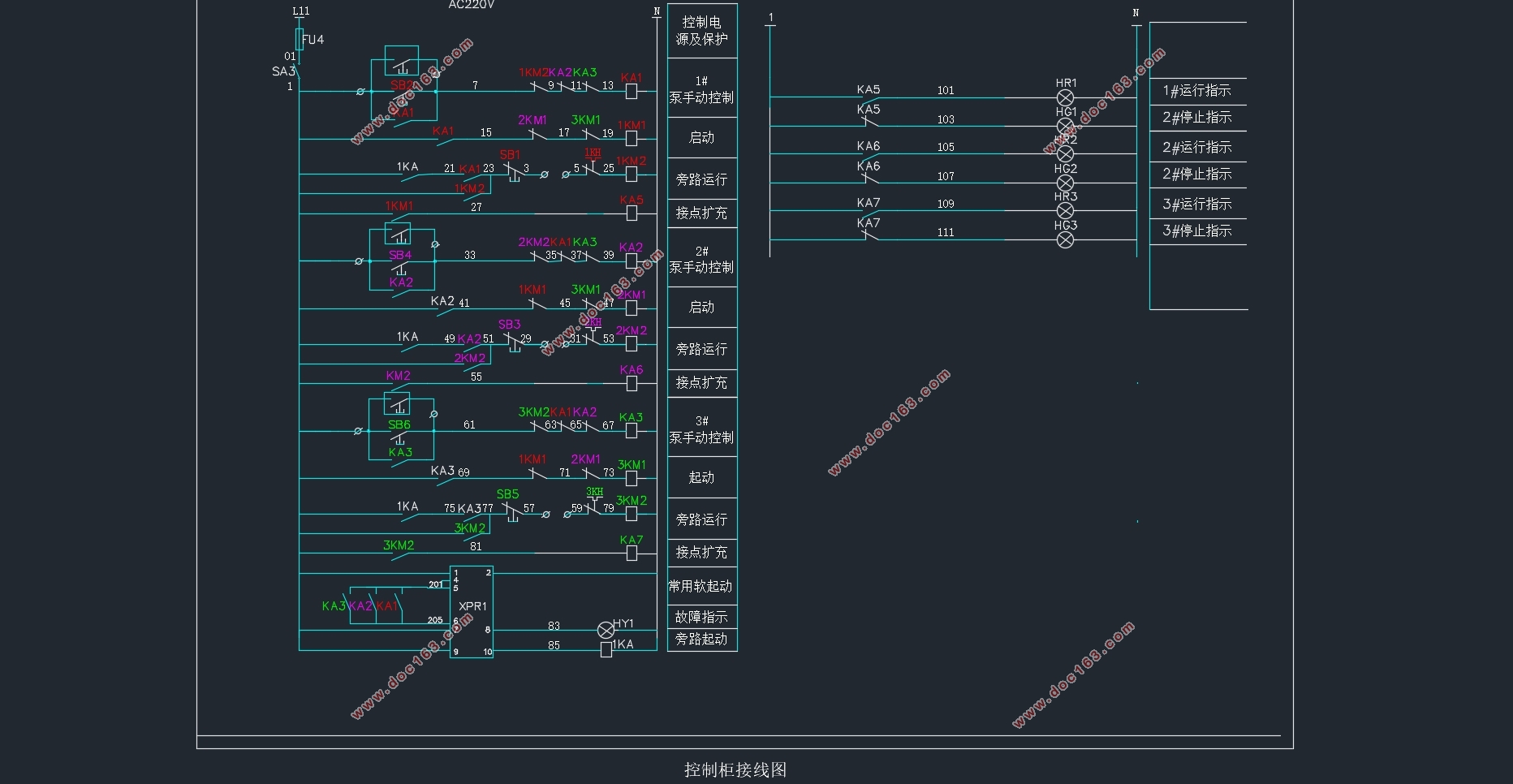Click the SB4 pushbutton label

(x=400, y=255)
